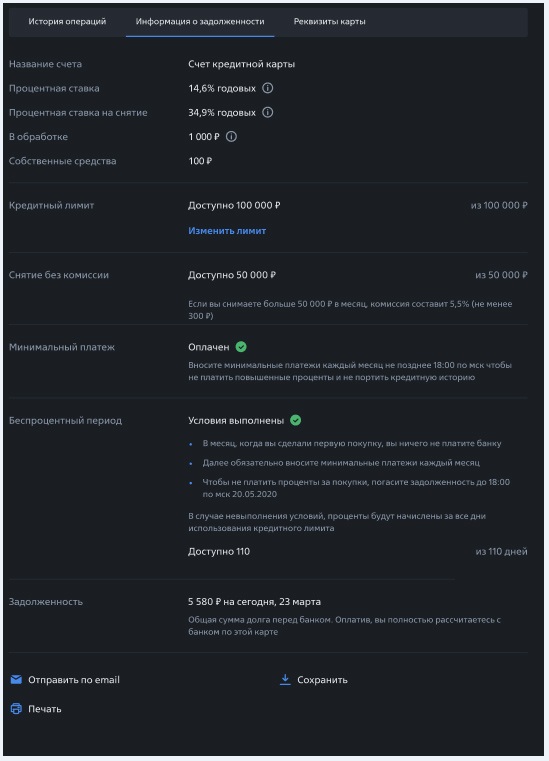The image size is (549, 761).
Task: Click the download arrow icon
Action: coord(285,679)
